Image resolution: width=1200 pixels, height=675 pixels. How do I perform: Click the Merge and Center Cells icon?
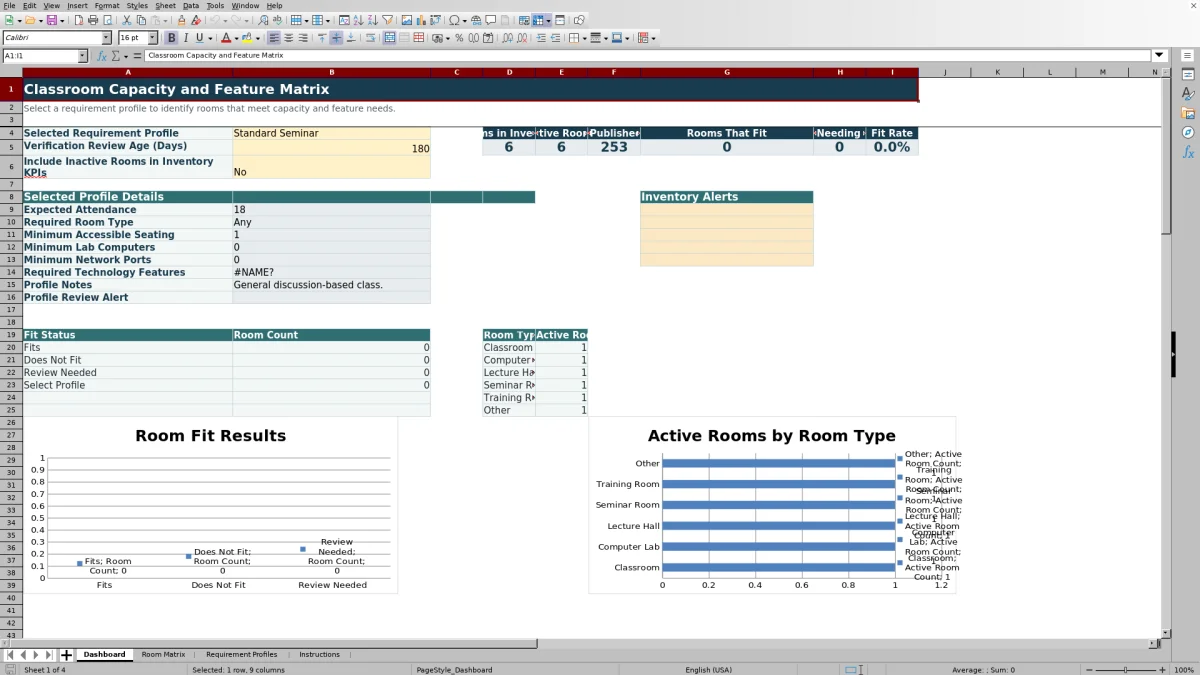390,38
